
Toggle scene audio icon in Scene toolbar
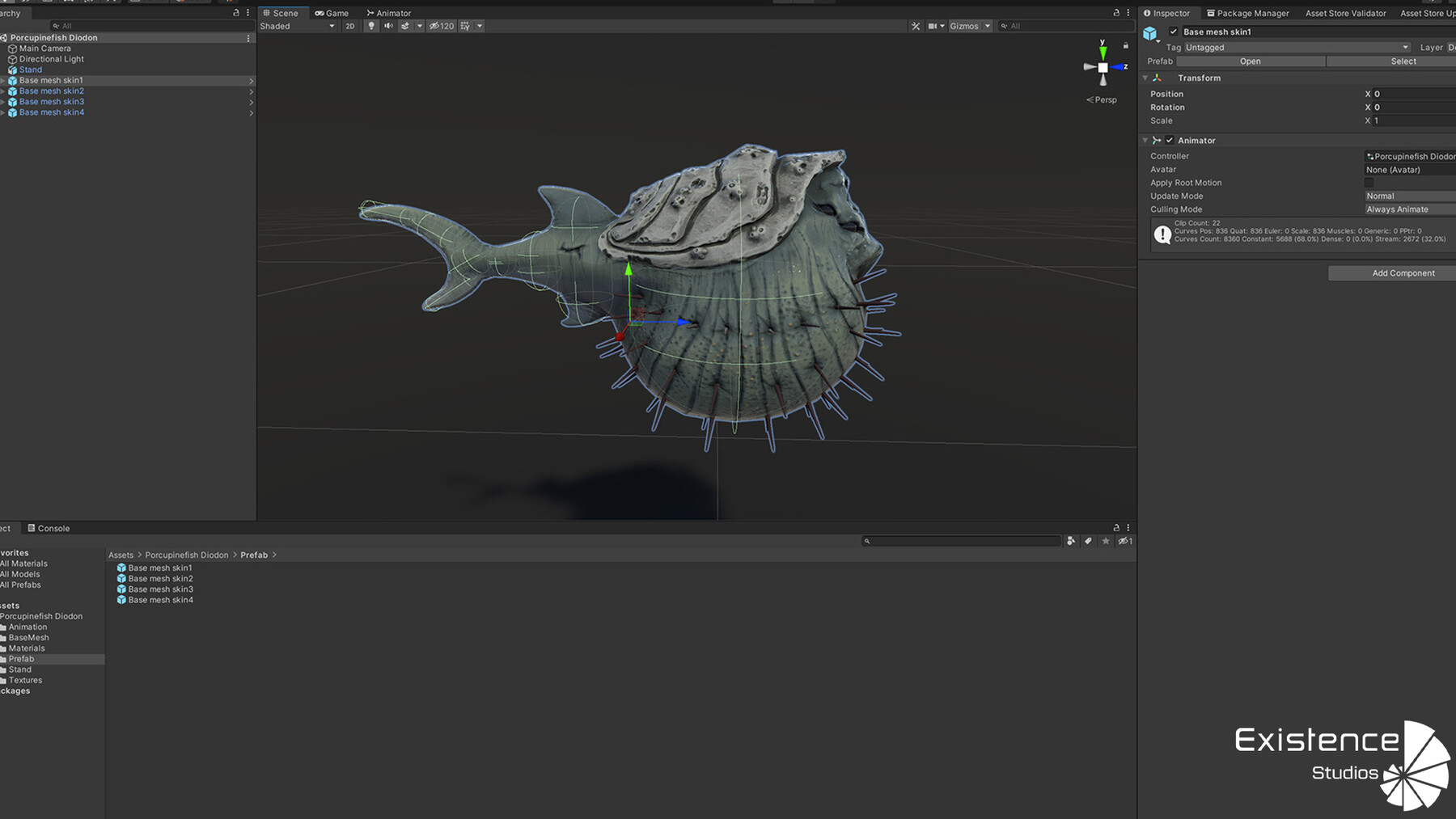[388, 26]
